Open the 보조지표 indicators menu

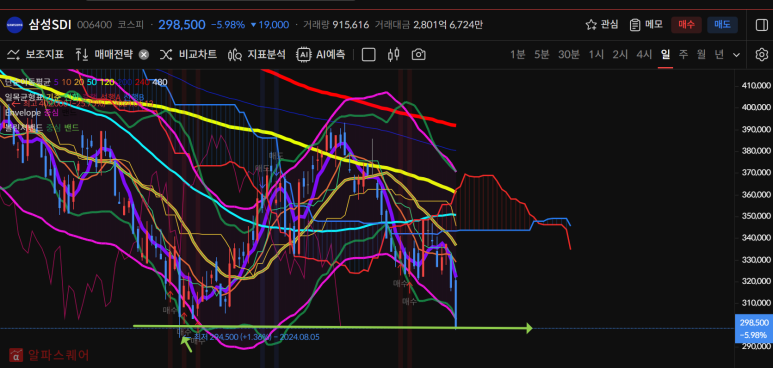[35, 54]
